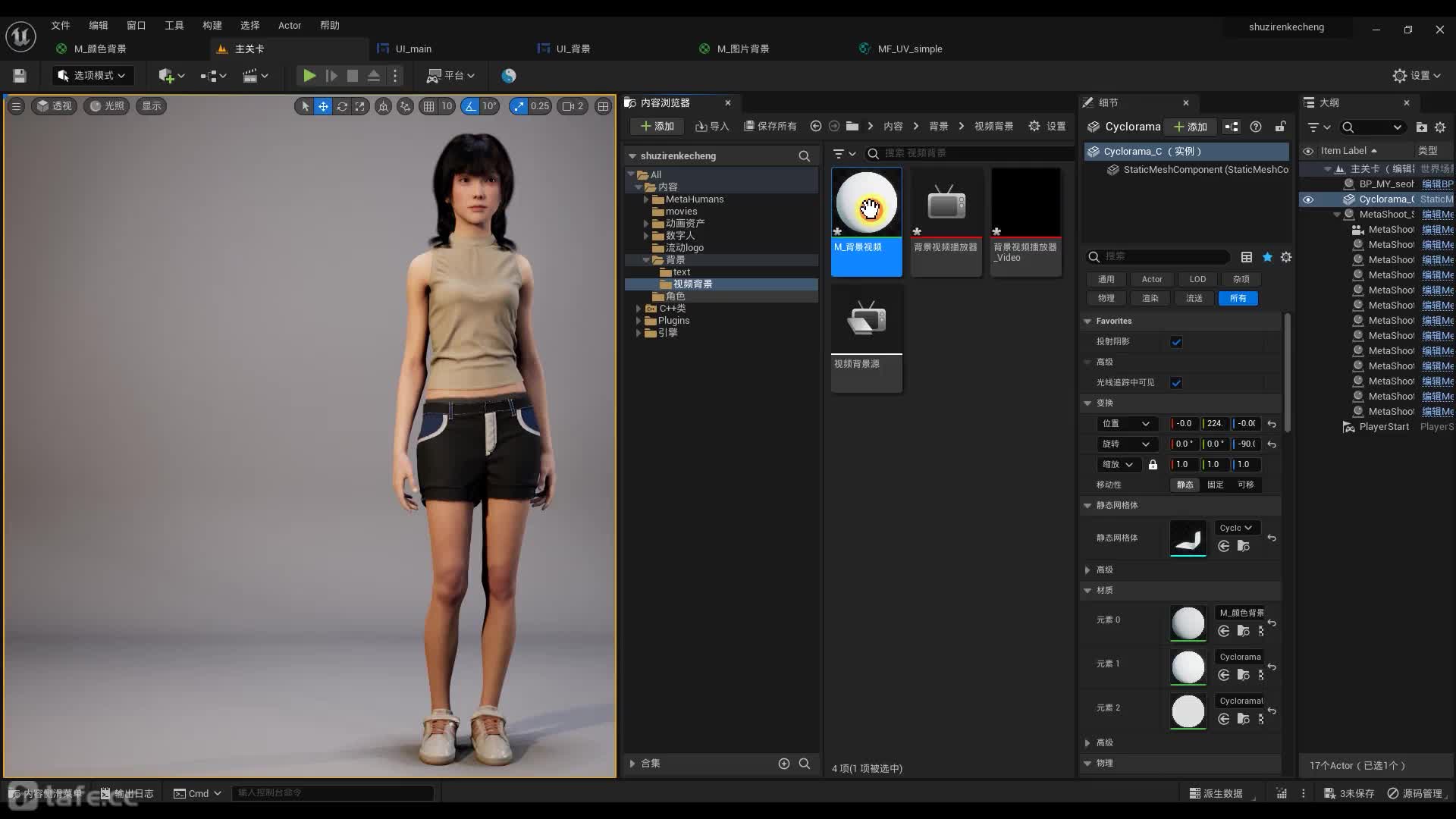Open the static mesh Cyclo asset dropdown
The image size is (1456, 819).
pos(1236,529)
